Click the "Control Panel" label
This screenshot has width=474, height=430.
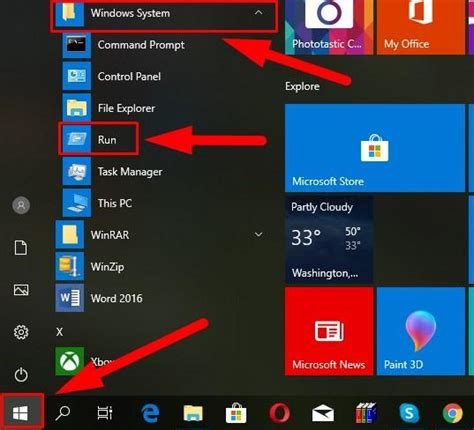(129, 76)
